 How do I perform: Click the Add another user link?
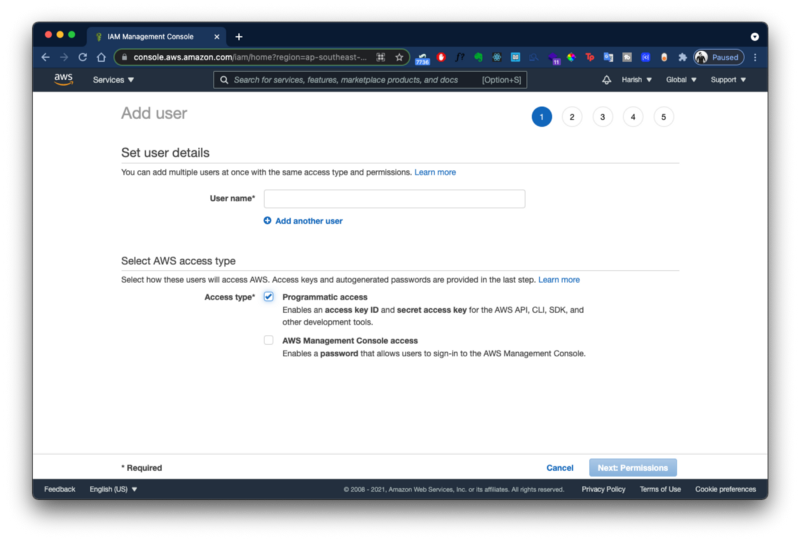[309, 220]
